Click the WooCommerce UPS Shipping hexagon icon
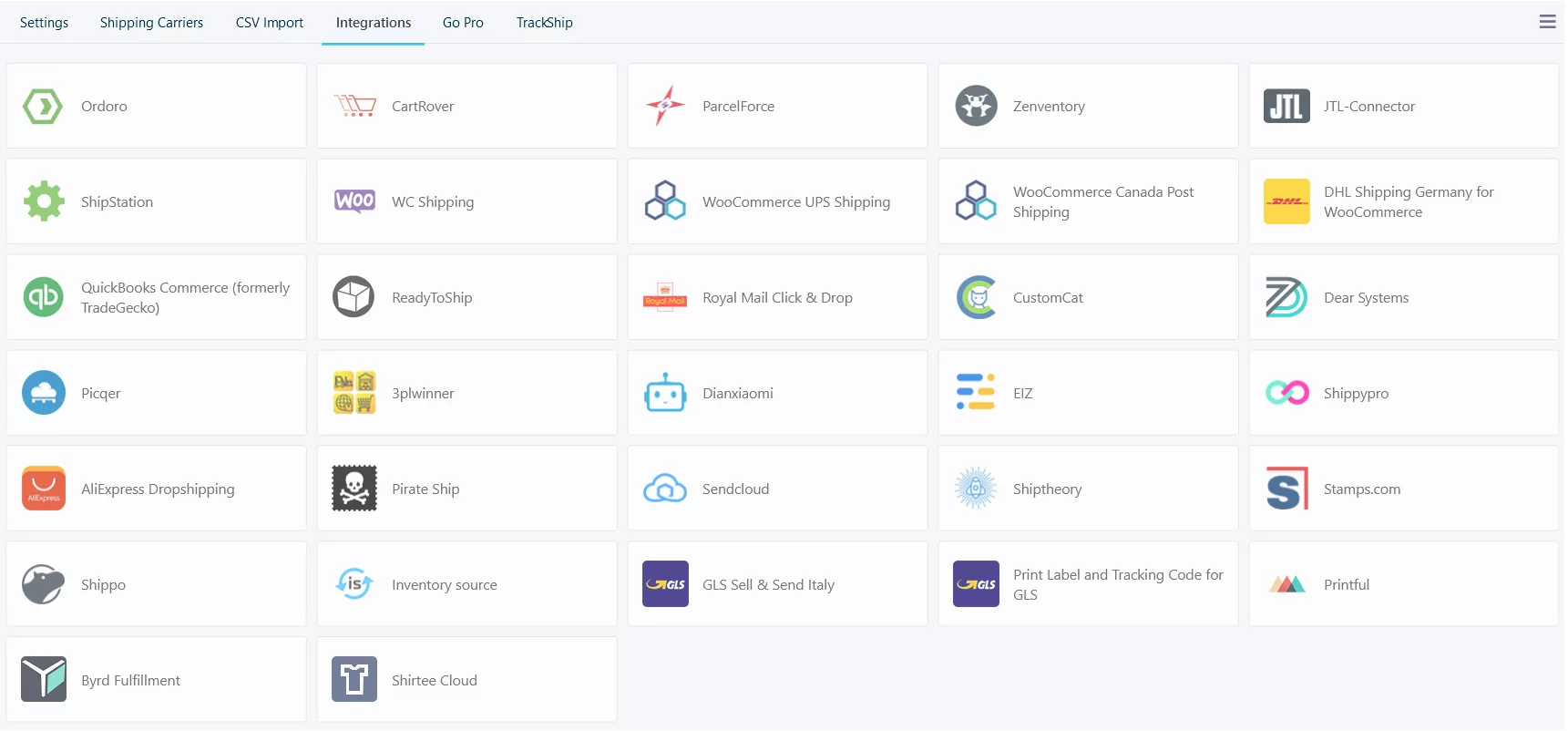 click(x=665, y=201)
